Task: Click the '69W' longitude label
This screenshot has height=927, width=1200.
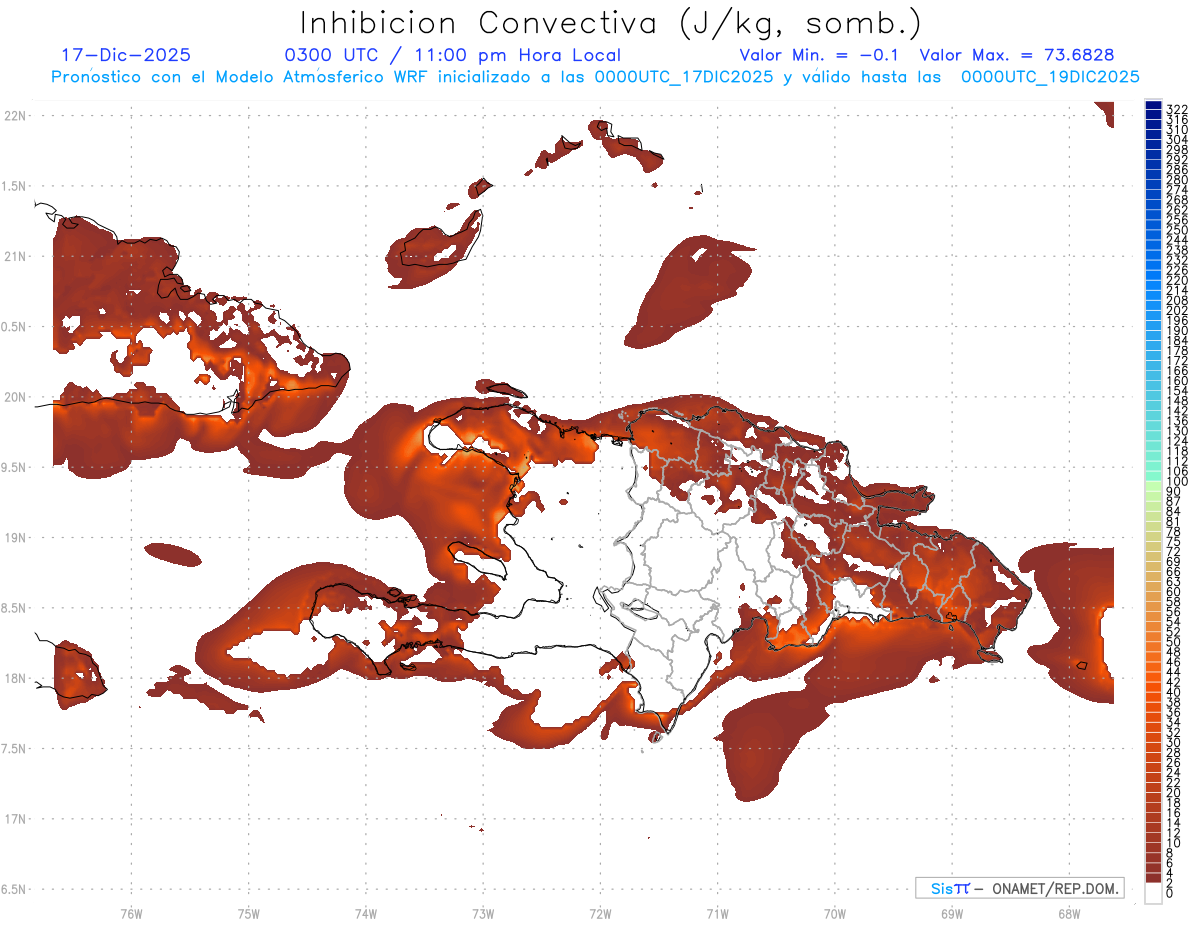Action: (x=951, y=913)
